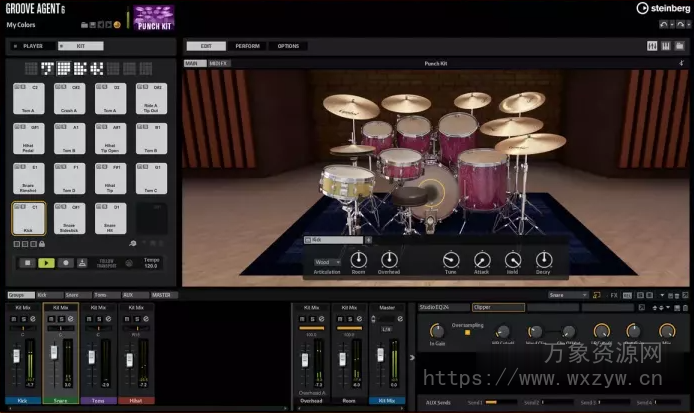This screenshot has height=413, width=694.
Task: Trigger the Snare Rimshot pad
Action: click(28, 178)
